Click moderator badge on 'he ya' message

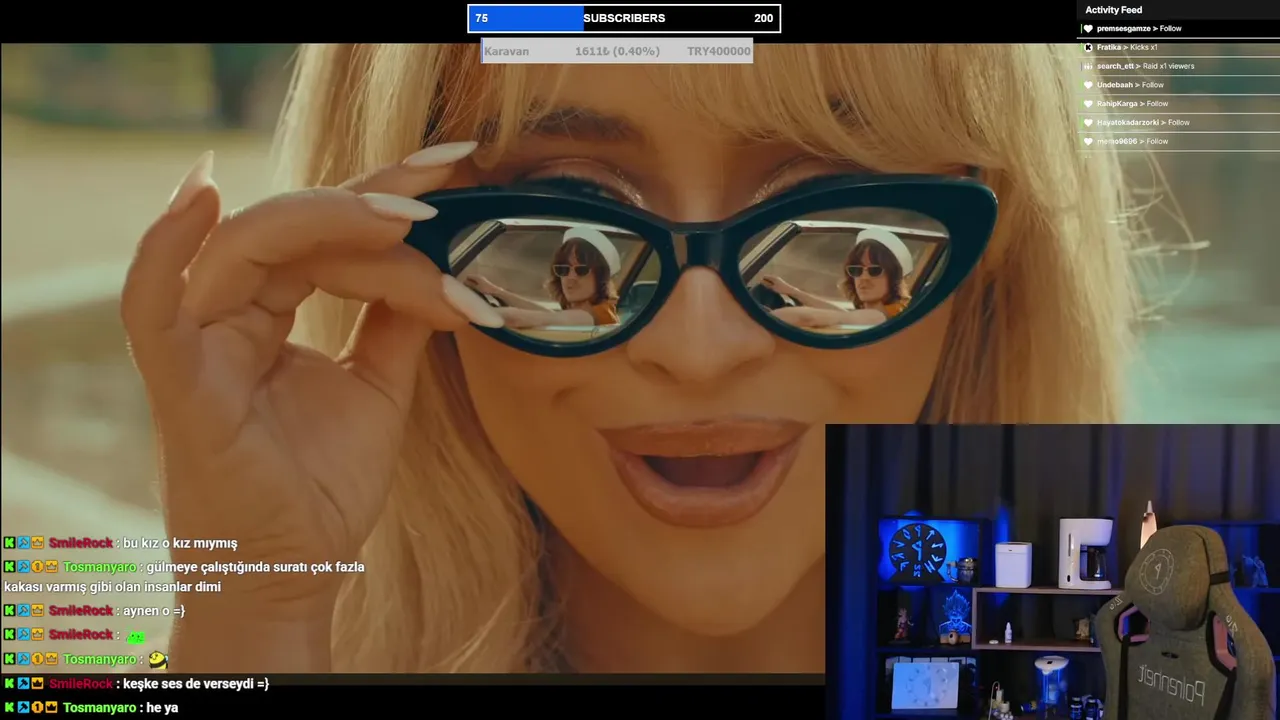23,707
